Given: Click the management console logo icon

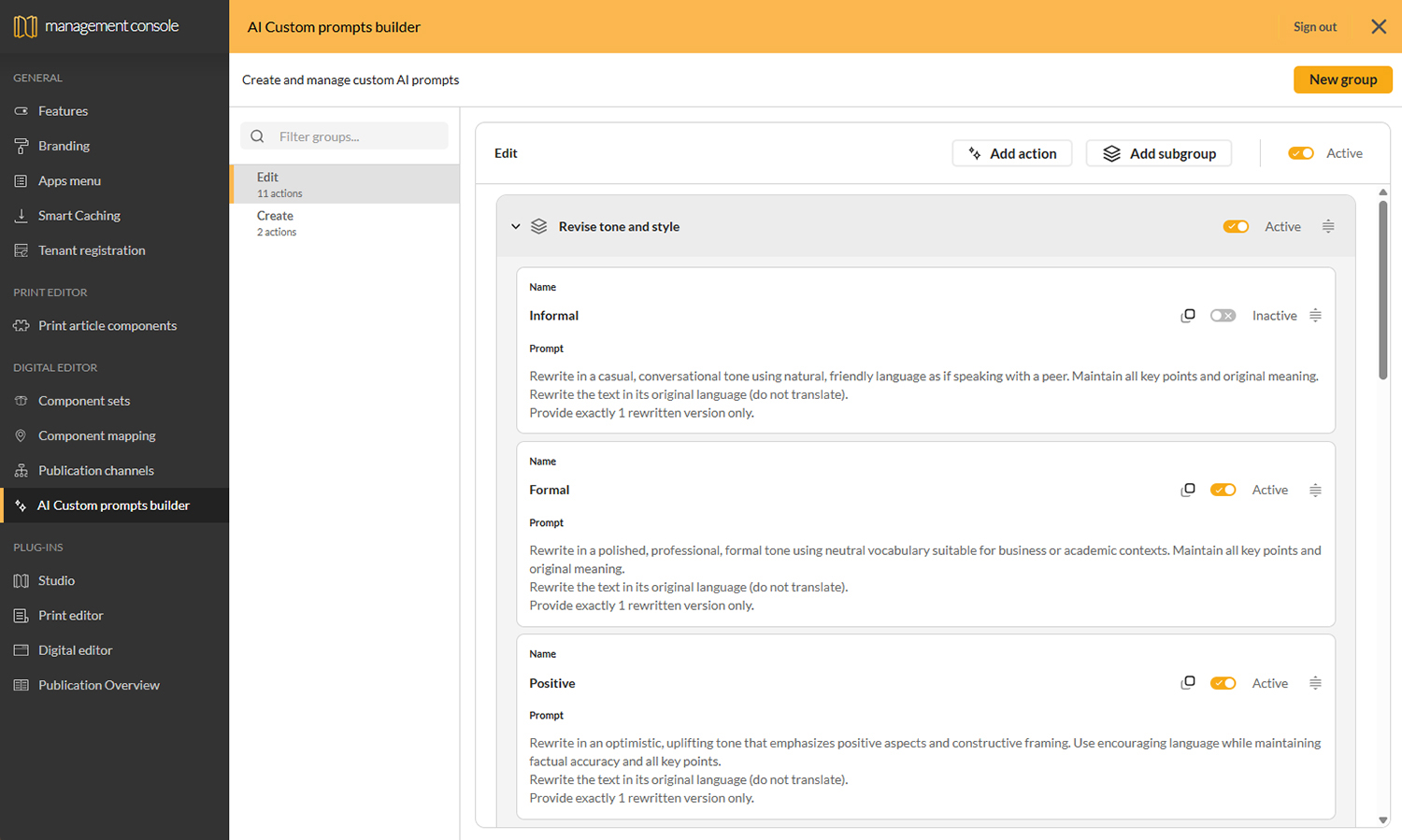Looking at the screenshot, I should 24,26.
